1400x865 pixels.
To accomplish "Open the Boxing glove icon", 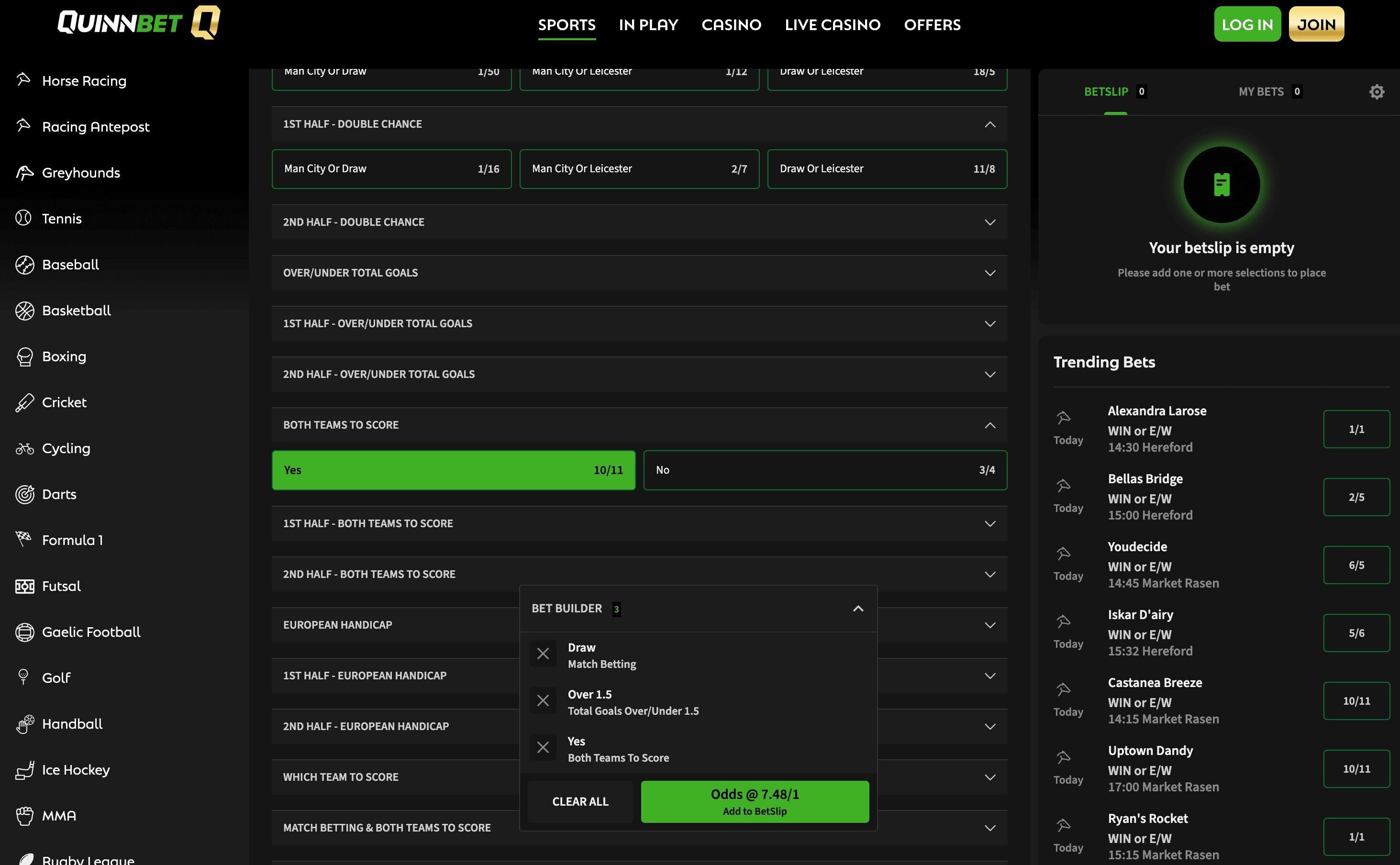I will [x=24, y=356].
